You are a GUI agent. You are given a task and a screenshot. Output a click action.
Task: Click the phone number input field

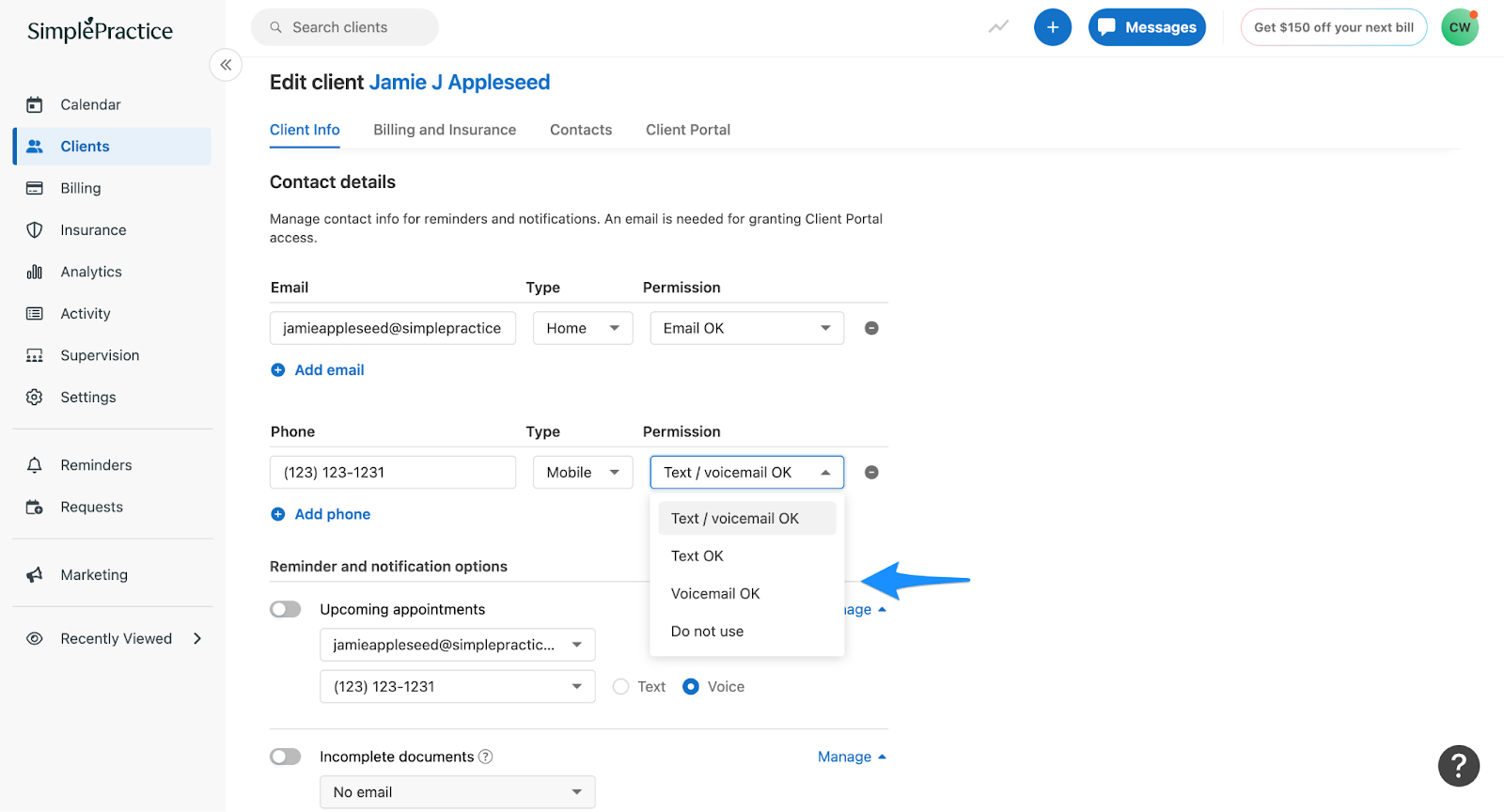click(393, 473)
